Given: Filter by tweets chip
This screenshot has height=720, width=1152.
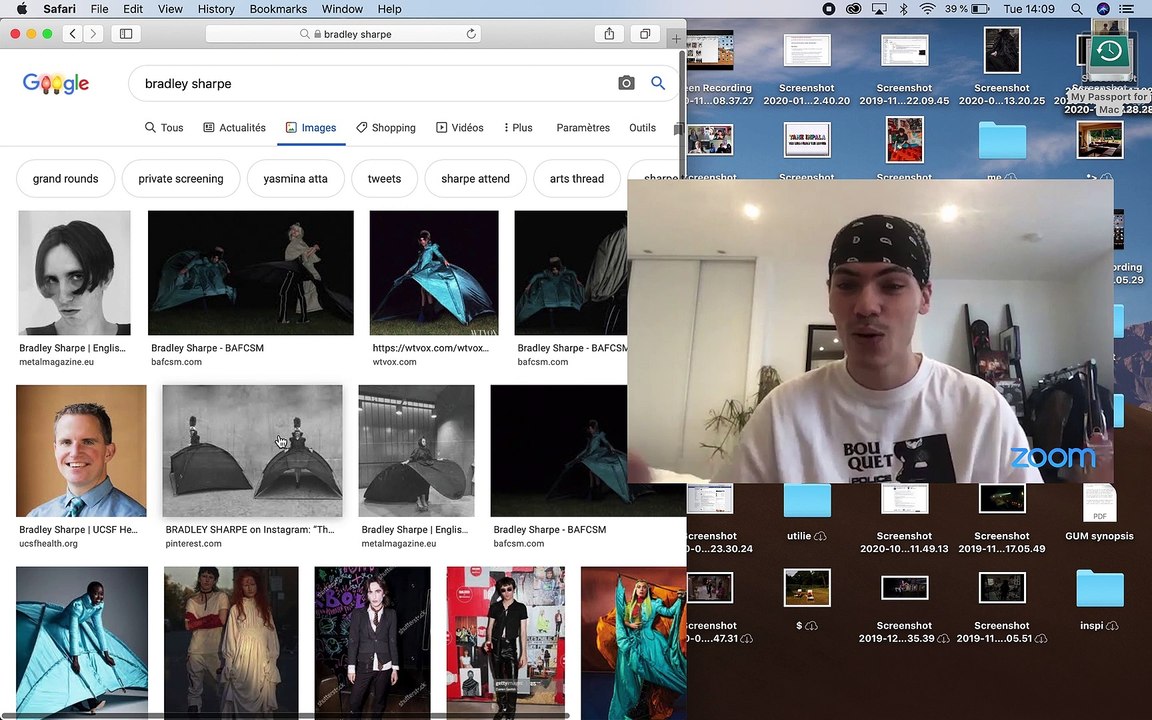Looking at the screenshot, I should pos(384,179).
